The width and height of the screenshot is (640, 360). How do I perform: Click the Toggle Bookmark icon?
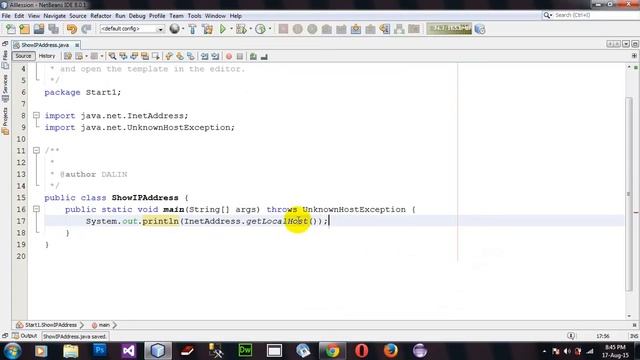tap(191, 56)
